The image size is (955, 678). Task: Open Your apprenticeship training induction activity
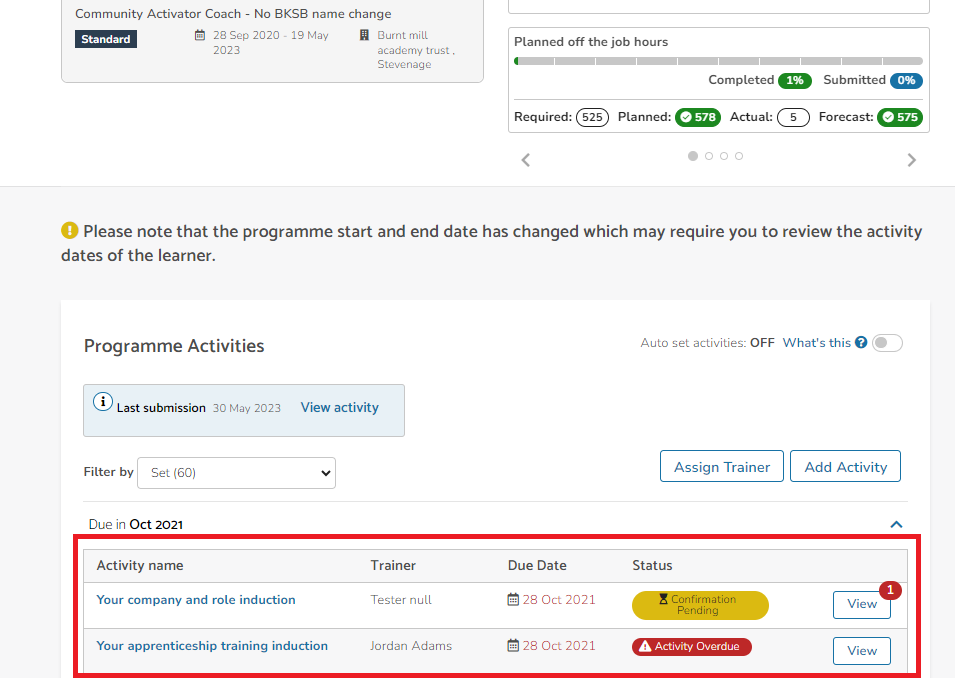[x=212, y=646]
